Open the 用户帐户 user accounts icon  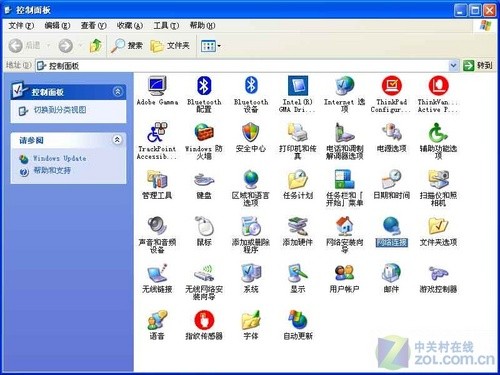[x=344, y=273]
